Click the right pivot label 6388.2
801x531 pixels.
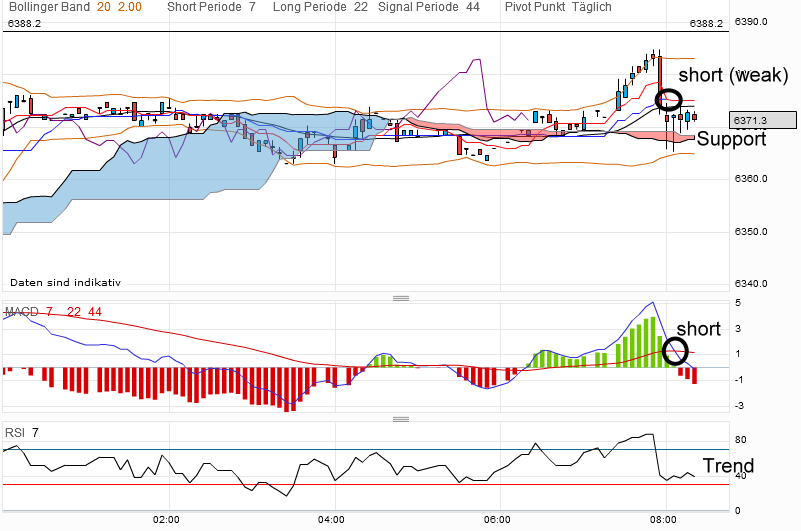point(706,24)
